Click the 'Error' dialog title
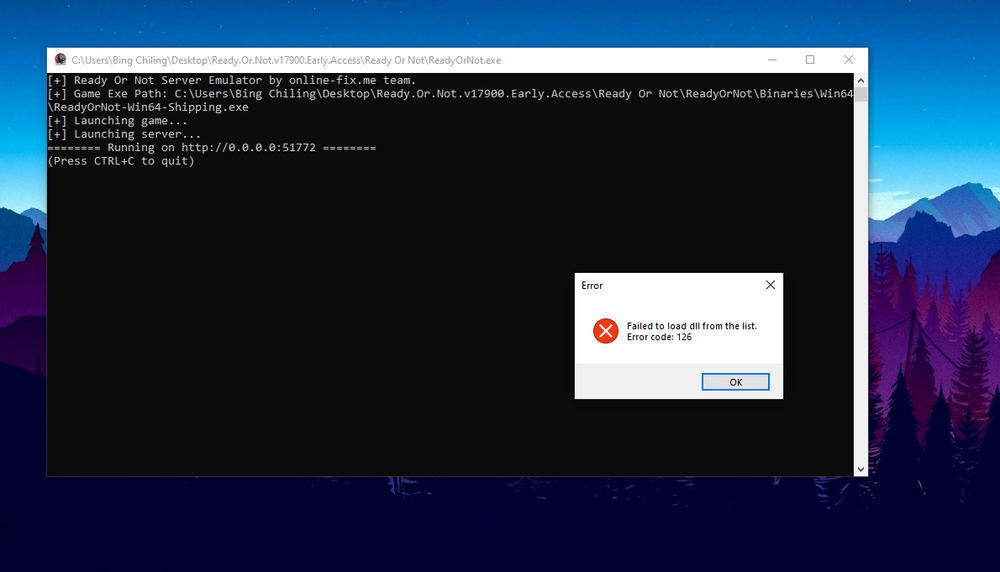 pos(592,286)
